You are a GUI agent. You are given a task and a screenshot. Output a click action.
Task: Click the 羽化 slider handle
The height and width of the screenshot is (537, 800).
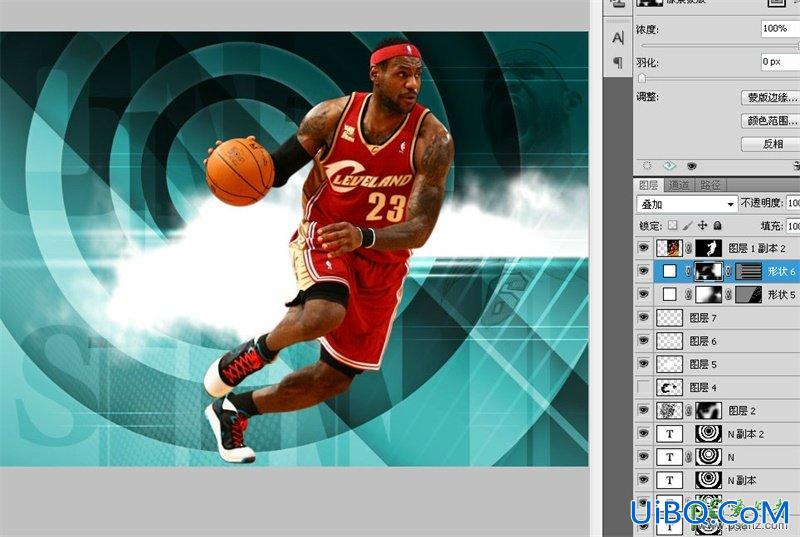pos(642,79)
